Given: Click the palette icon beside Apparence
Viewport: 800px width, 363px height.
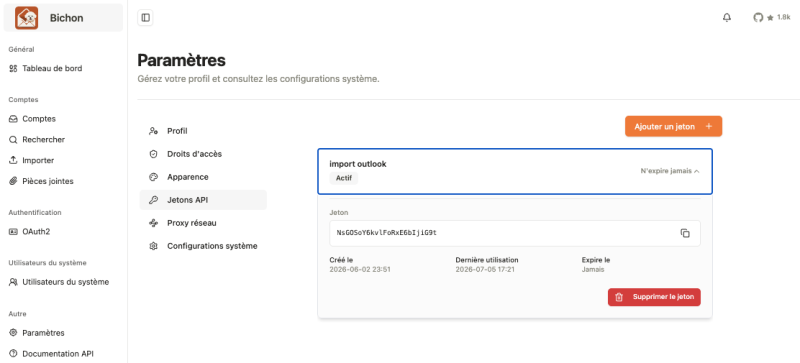Looking at the screenshot, I should click(x=153, y=177).
